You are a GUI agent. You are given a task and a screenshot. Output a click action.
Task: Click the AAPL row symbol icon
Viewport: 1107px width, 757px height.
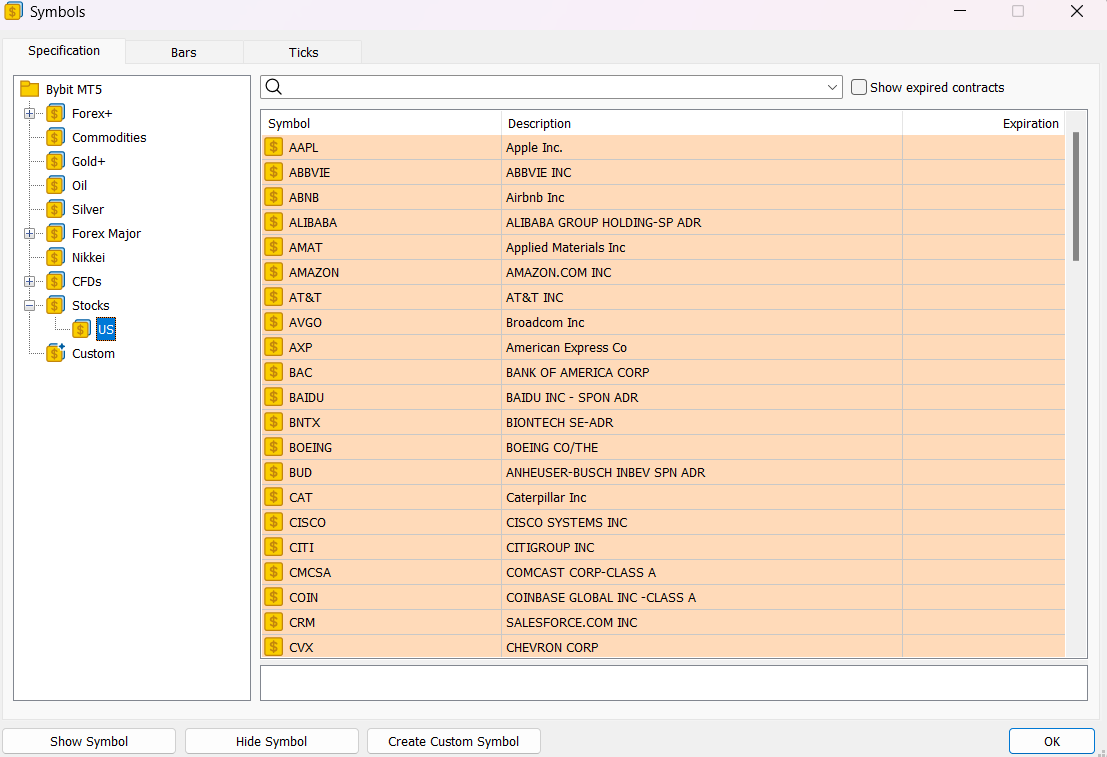click(273, 147)
